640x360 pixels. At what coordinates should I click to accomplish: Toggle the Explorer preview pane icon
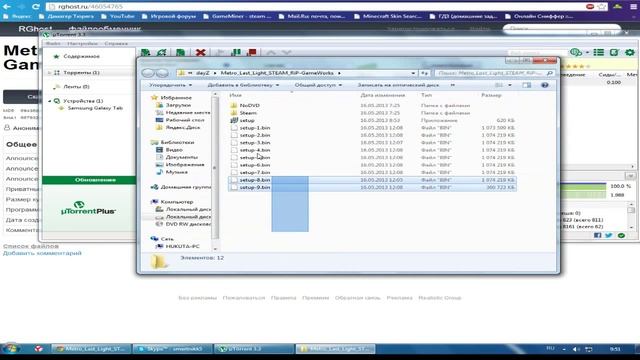527,85
